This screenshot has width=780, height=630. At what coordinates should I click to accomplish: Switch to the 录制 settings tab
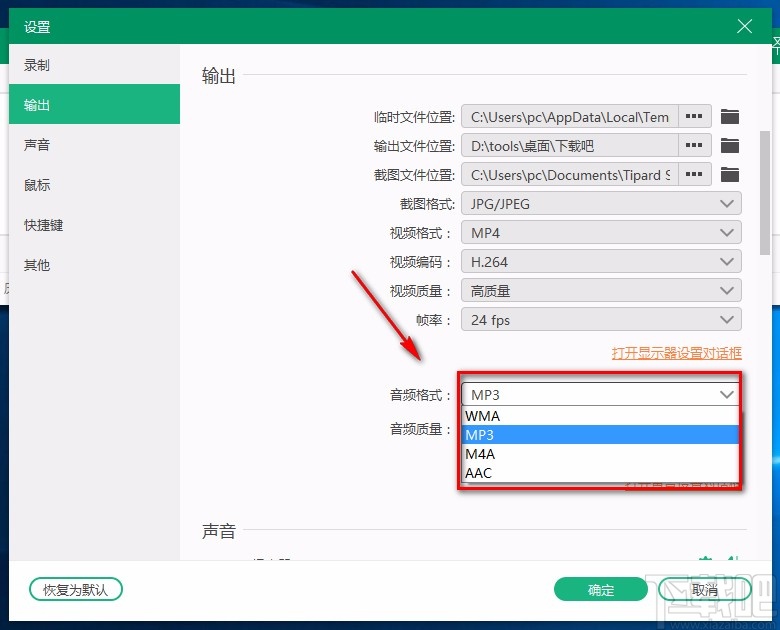tap(95, 65)
